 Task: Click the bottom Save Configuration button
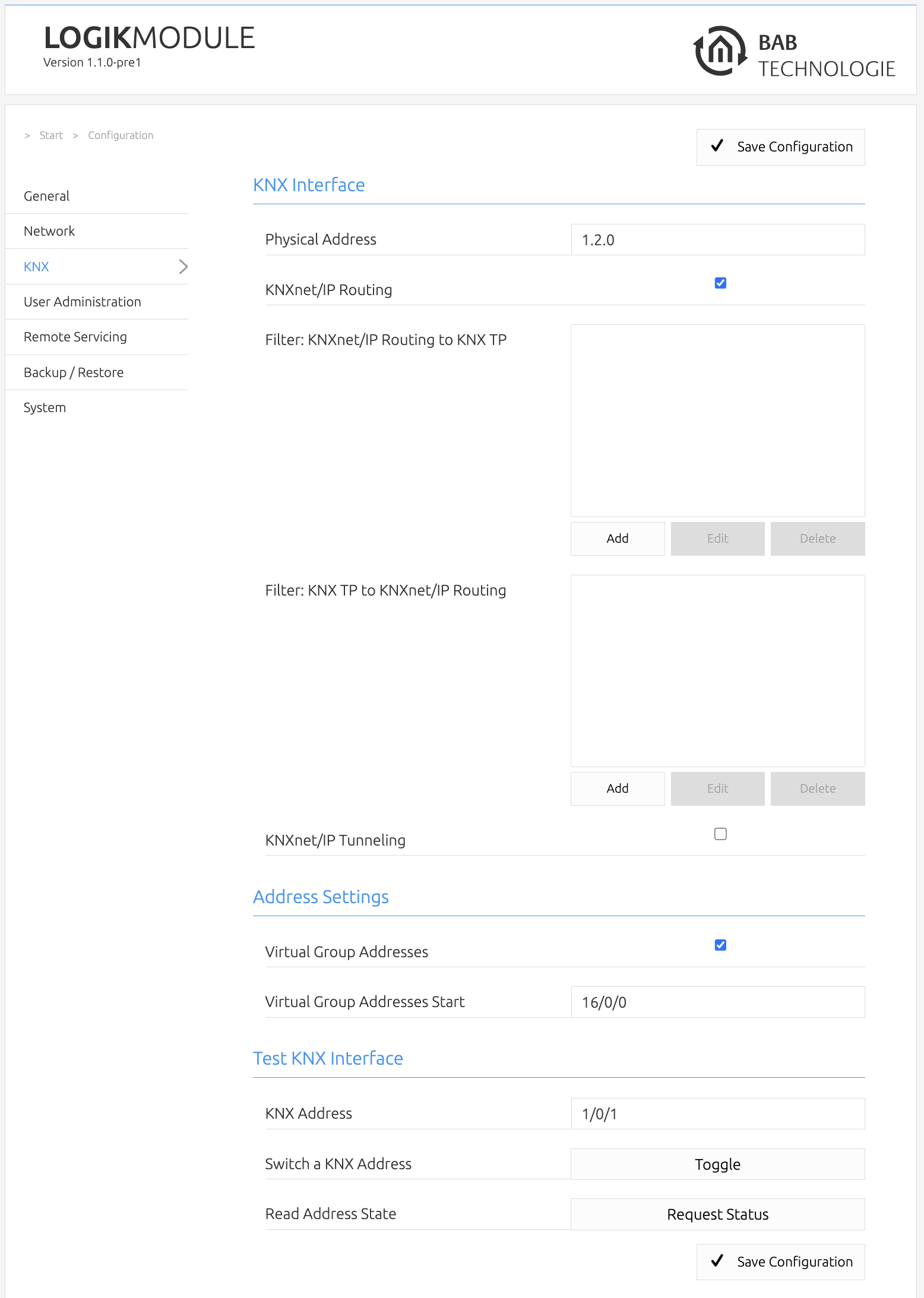[780, 1262]
